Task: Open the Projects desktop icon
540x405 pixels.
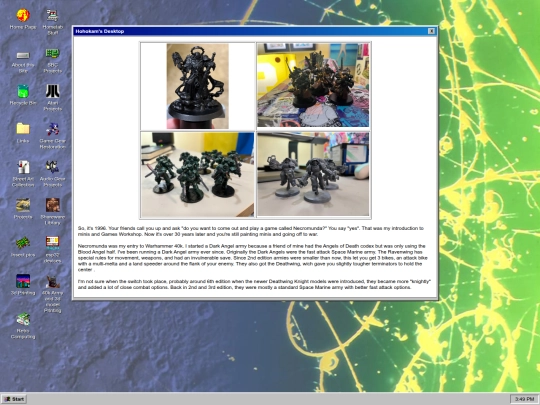Action: [x=23, y=209]
